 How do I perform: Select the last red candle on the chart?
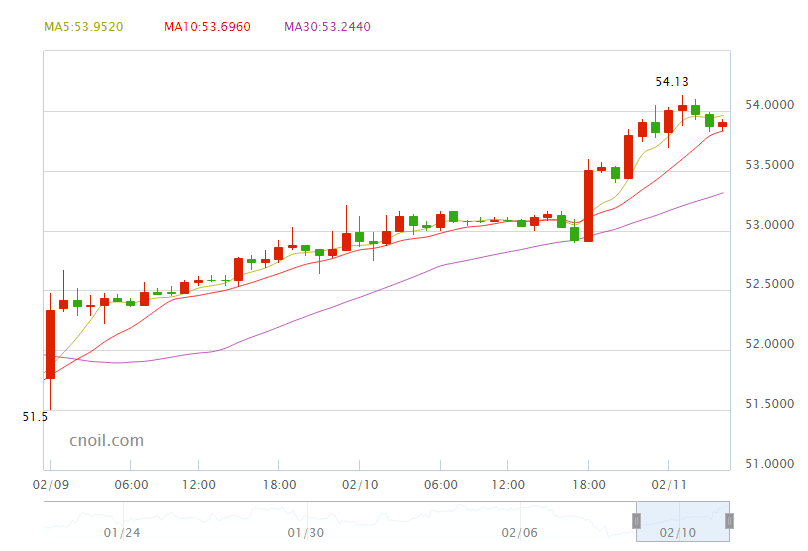pyautogui.click(x=722, y=124)
